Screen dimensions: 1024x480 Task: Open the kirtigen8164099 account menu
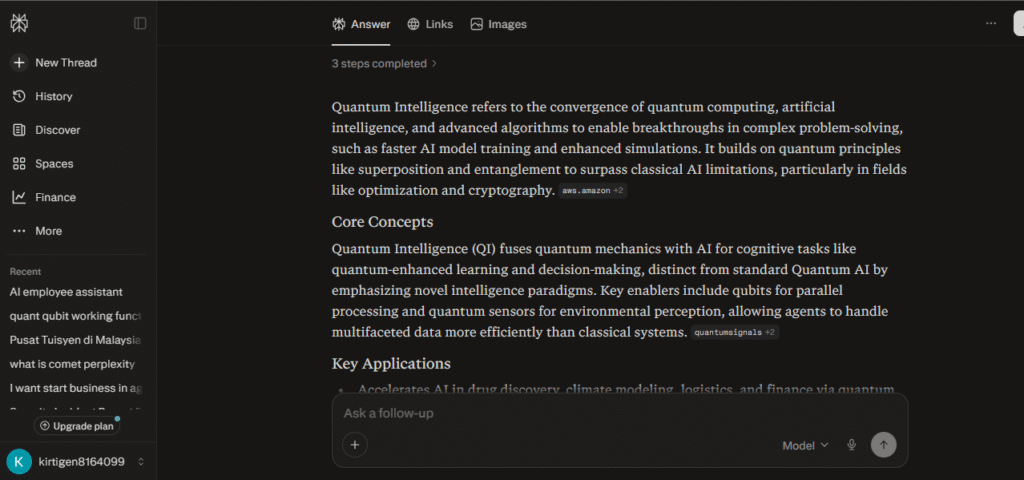(77, 461)
